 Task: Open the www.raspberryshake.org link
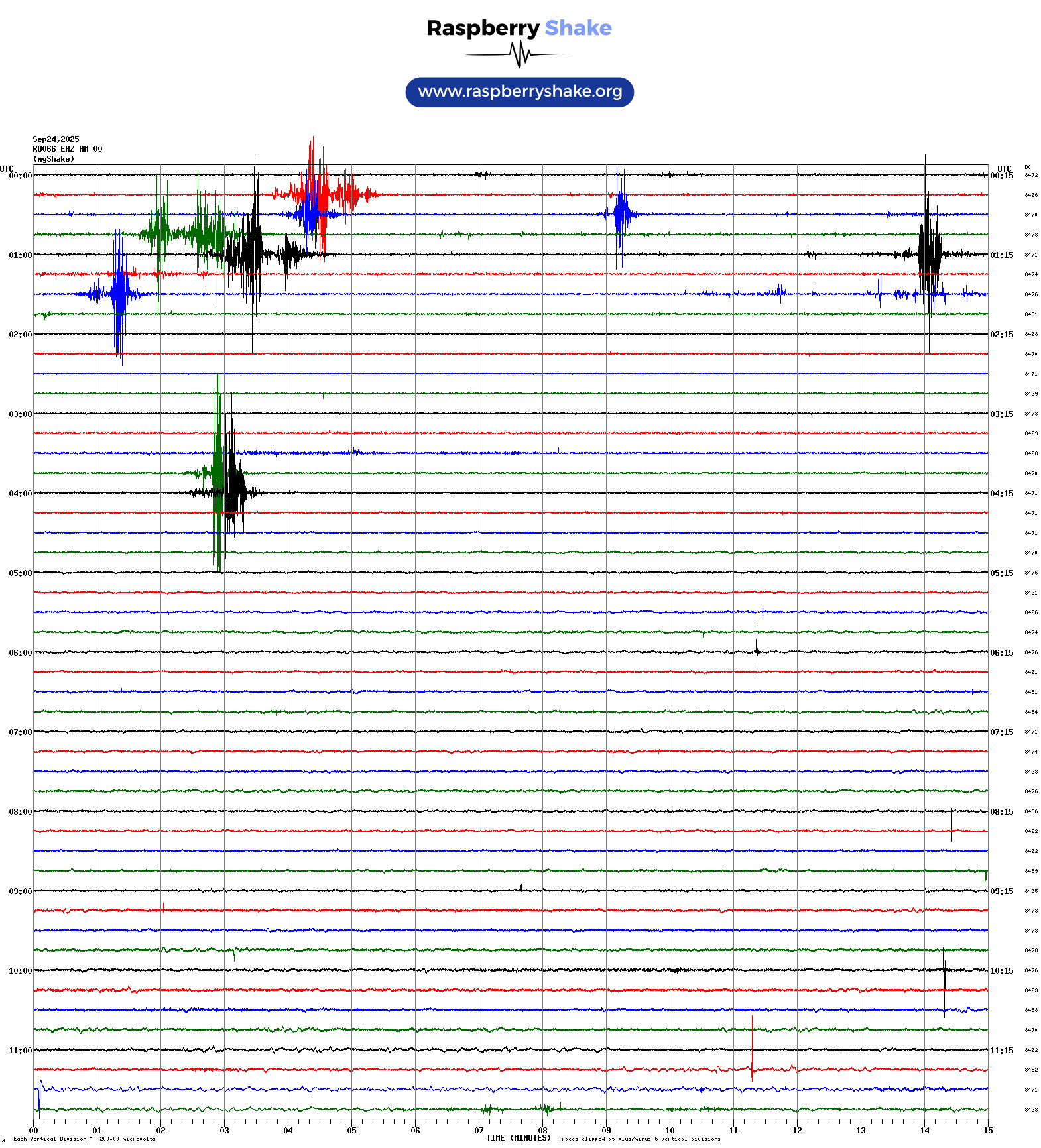519,92
